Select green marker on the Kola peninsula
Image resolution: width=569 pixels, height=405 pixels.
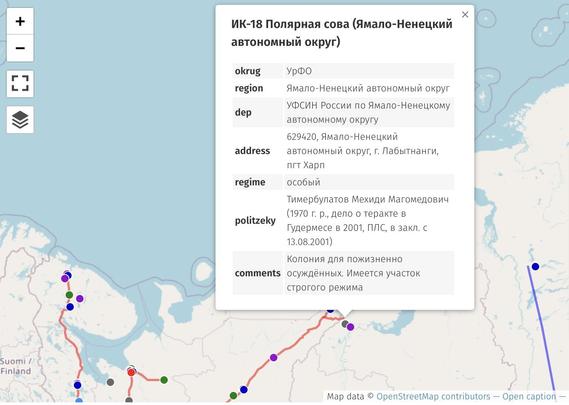(69, 295)
